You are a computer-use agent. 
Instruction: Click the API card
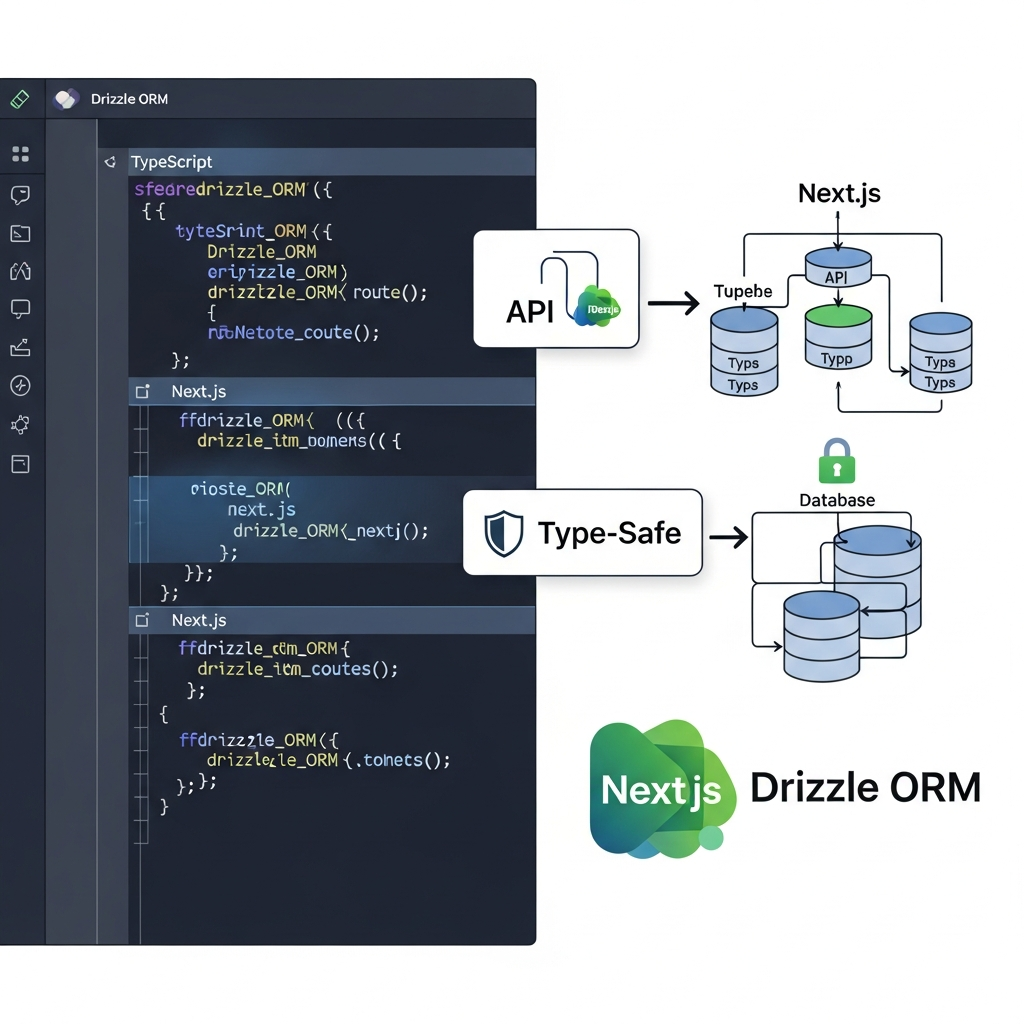(556, 289)
